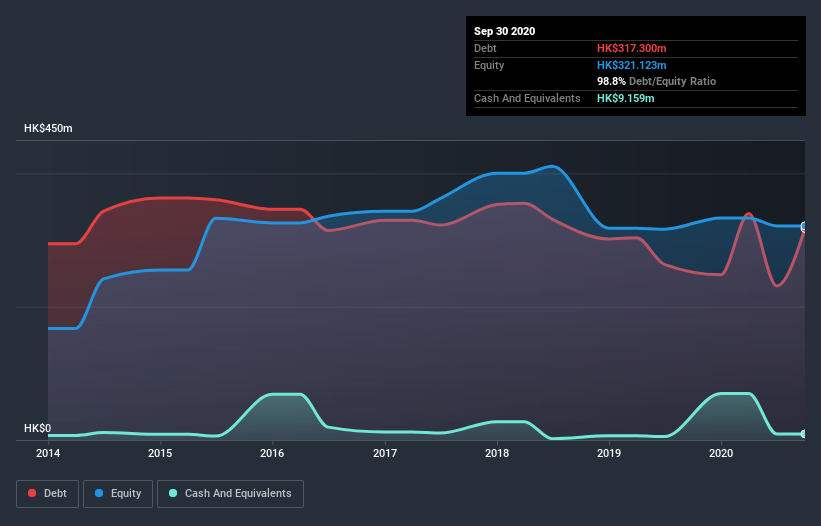Select the 2016 x-axis label
This screenshot has width=821, height=526.
[272, 453]
